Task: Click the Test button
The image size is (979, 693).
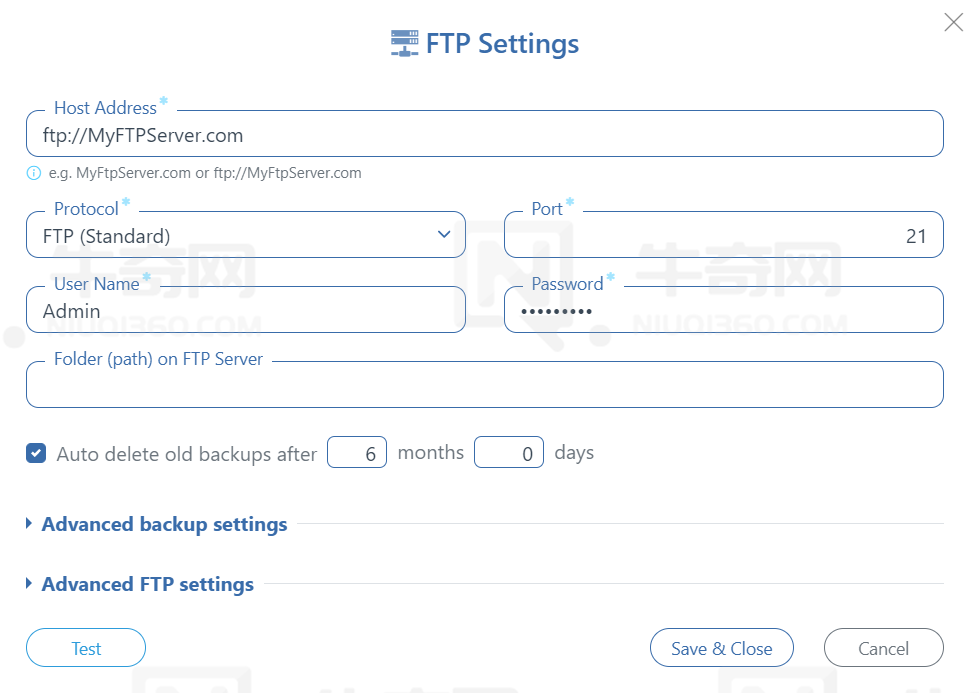Action: pyautogui.click(x=86, y=648)
